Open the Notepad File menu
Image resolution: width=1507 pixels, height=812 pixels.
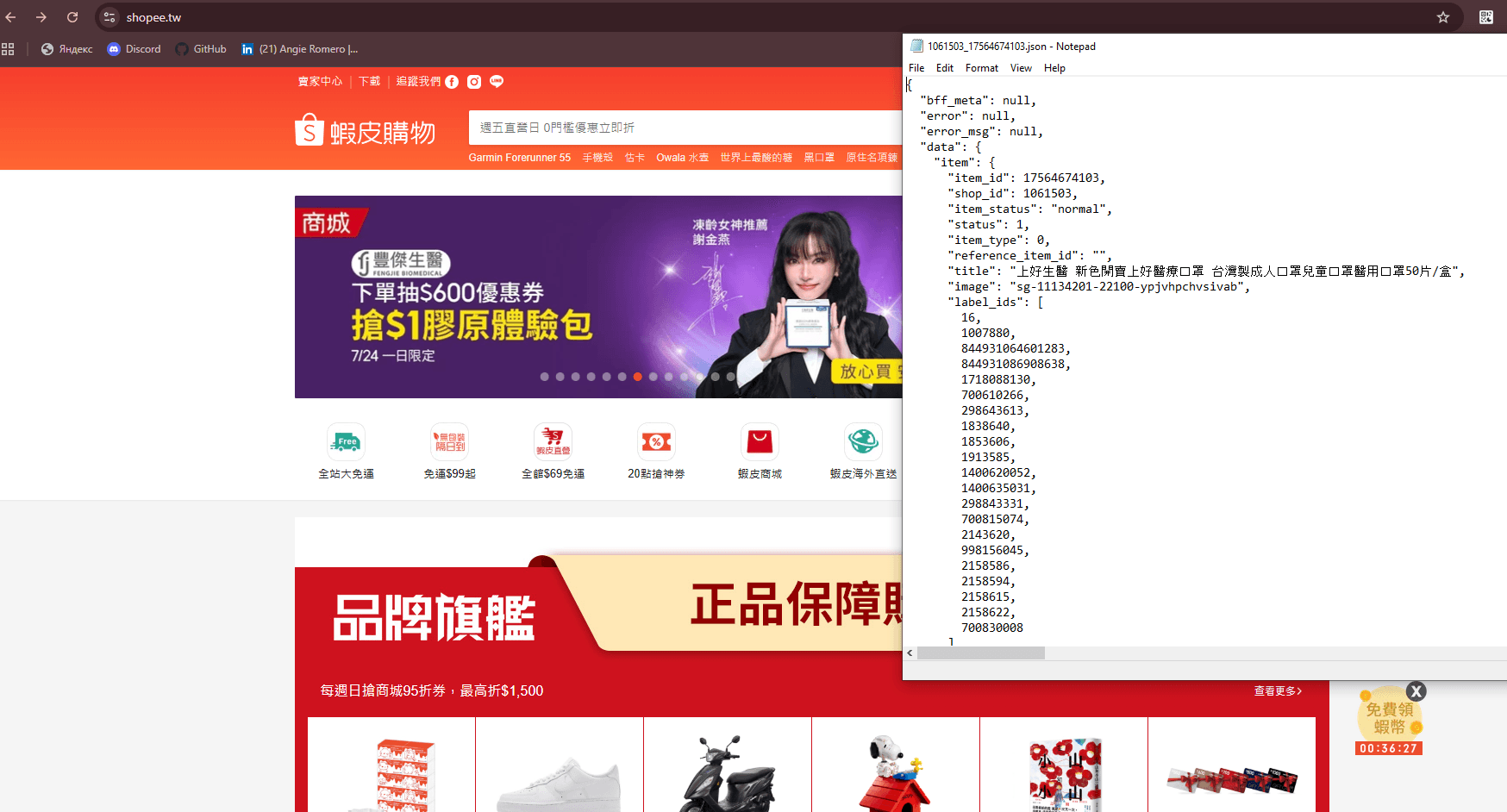pyautogui.click(x=916, y=68)
